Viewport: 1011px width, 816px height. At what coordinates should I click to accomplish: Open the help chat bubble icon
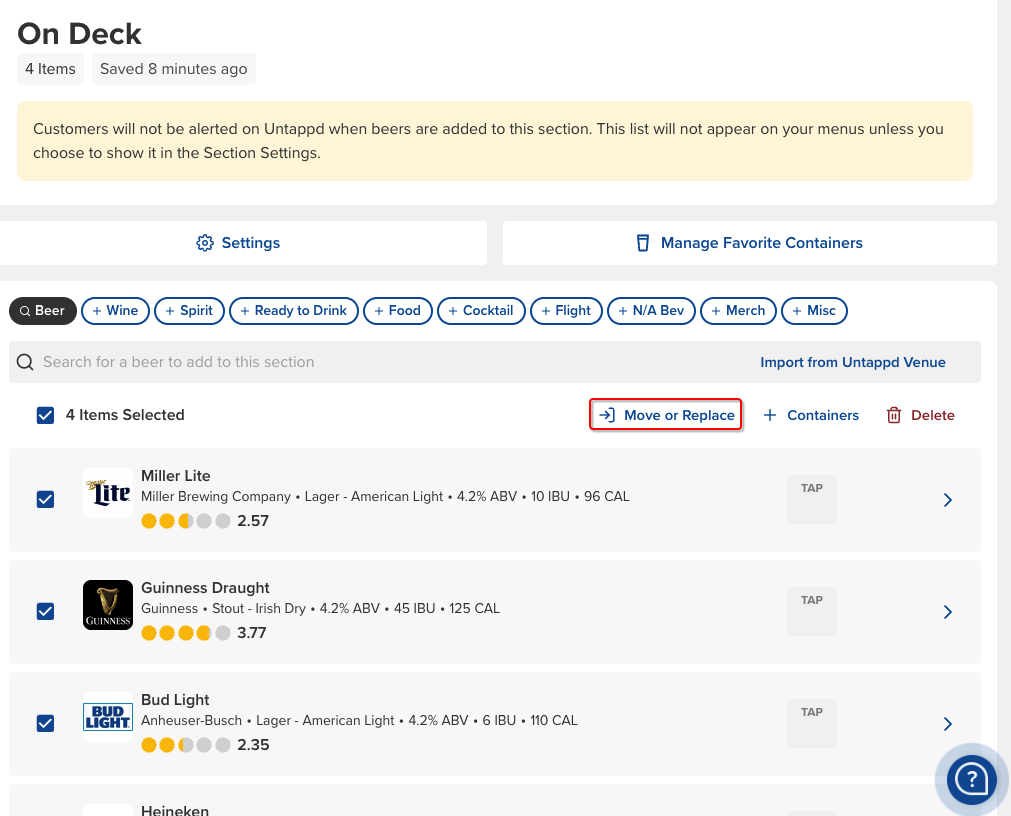[971, 778]
